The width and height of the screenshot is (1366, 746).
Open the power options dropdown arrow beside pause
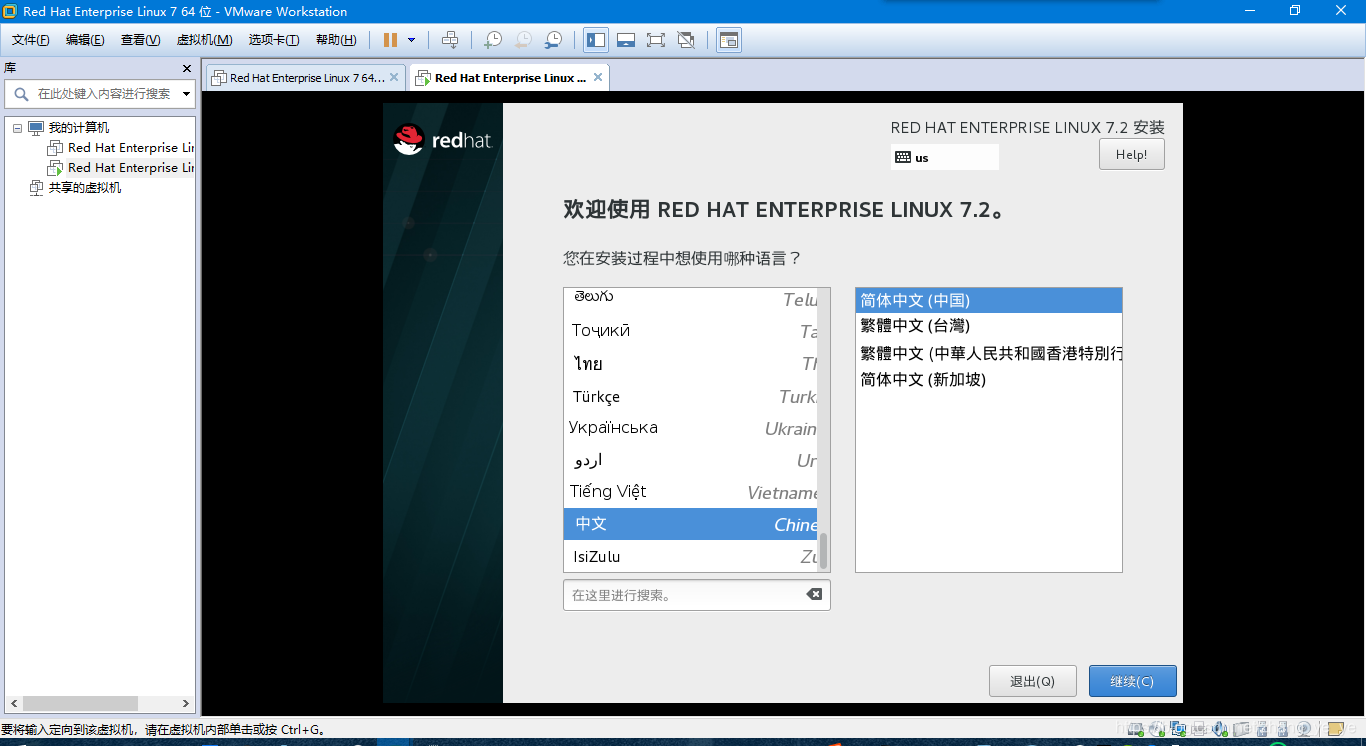tap(411, 40)
